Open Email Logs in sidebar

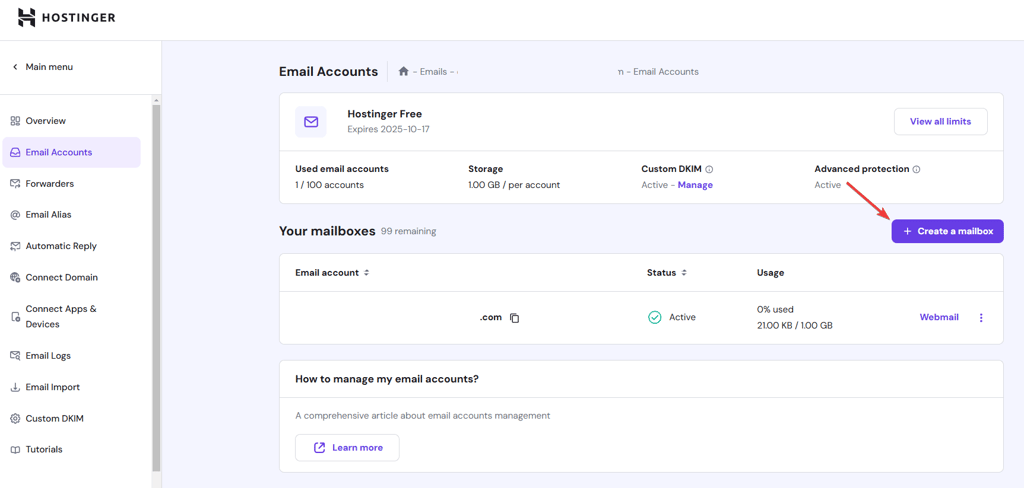71,356
